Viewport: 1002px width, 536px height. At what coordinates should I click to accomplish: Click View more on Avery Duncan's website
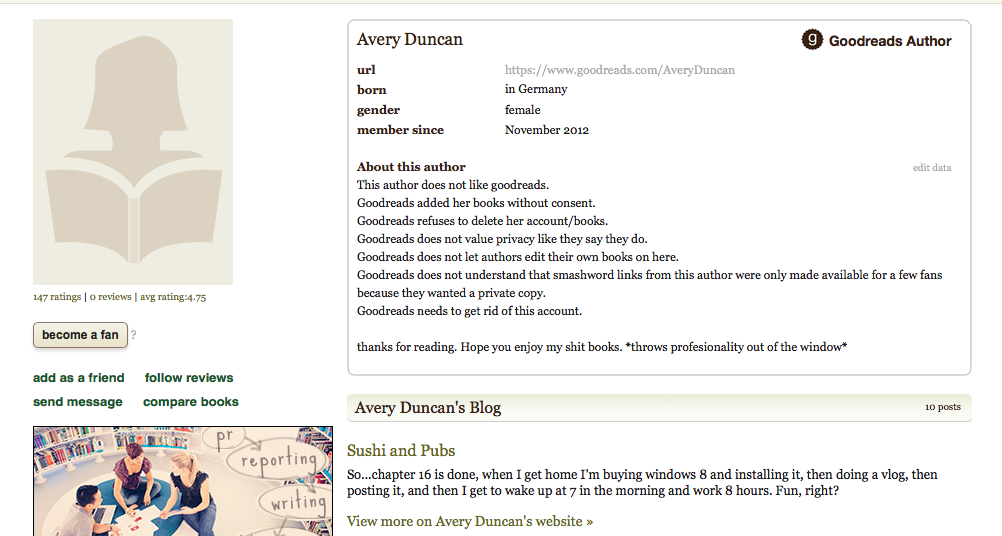pyautogui.click(x=470, y=521)
